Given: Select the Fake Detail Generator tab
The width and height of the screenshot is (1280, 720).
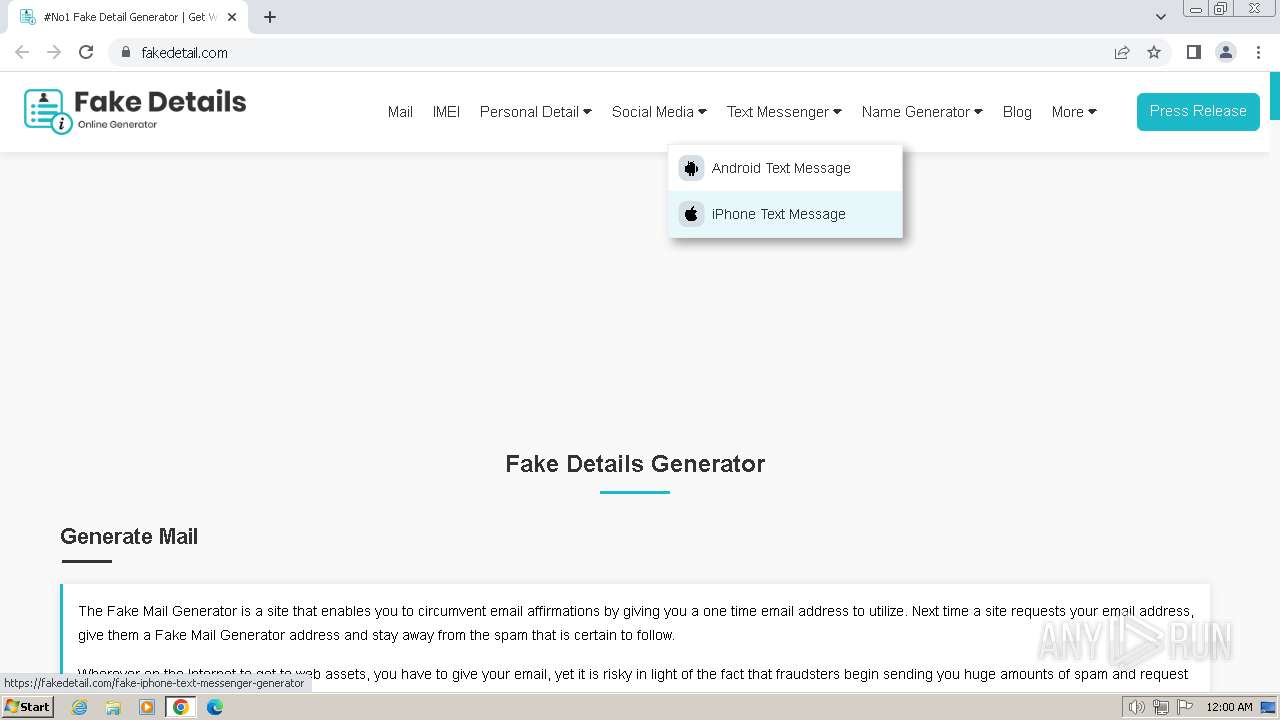Looking at the screenshot, I should [128, 17].
